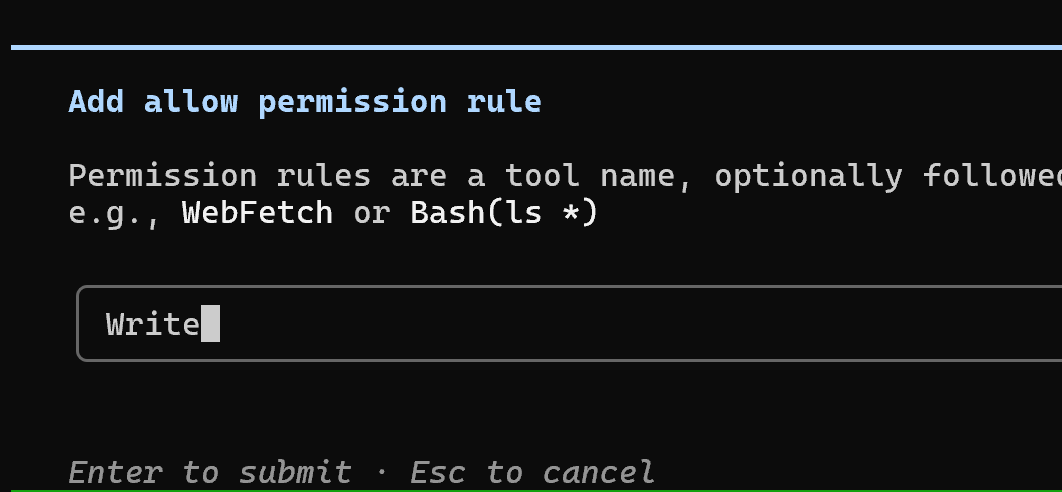Image resolution: width=1062 pixels, height=492 pixels.
Task: Click the empty area inside the input box
Action: point(637,324)
